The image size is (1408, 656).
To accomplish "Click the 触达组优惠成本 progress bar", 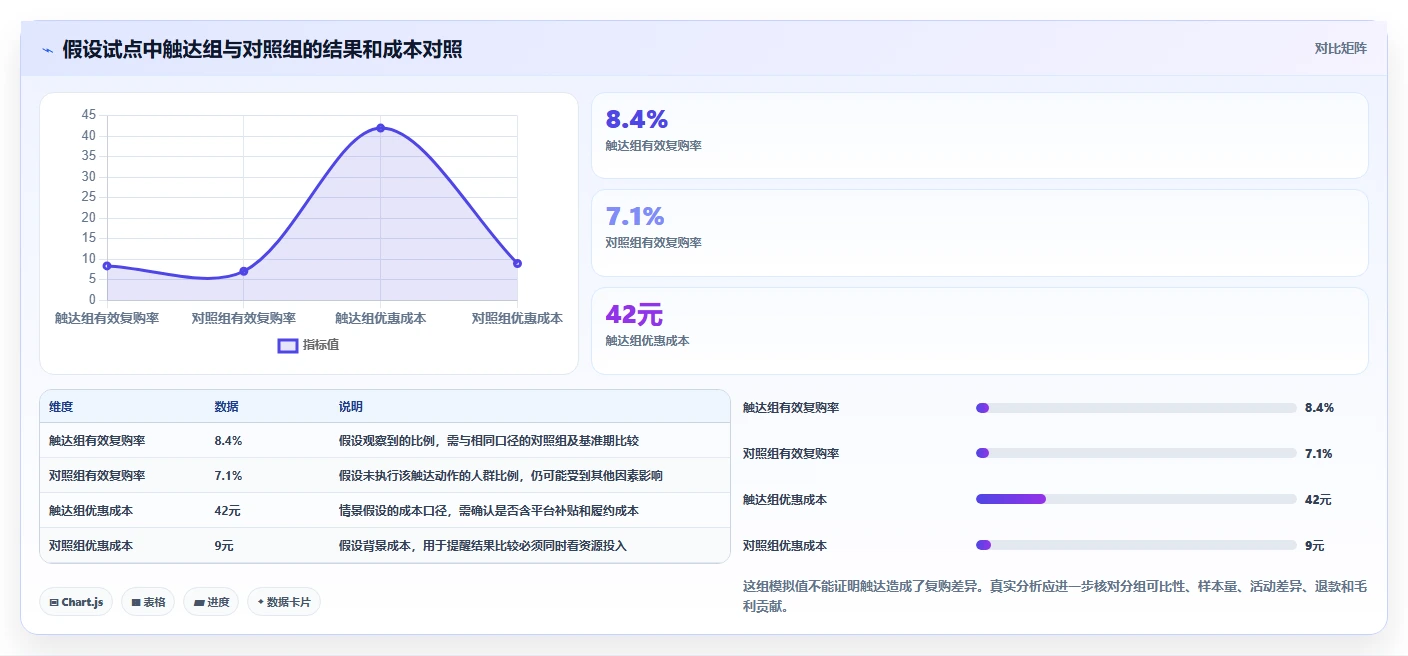I will click(1136, 500).
